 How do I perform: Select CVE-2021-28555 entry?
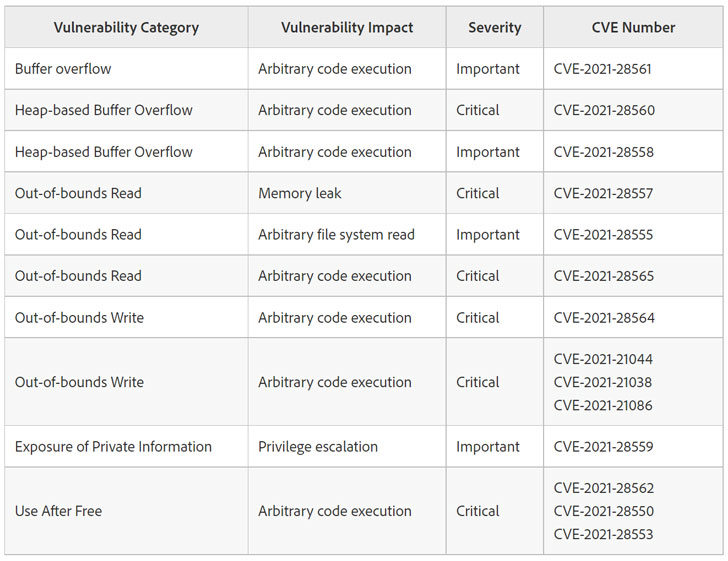604,235
